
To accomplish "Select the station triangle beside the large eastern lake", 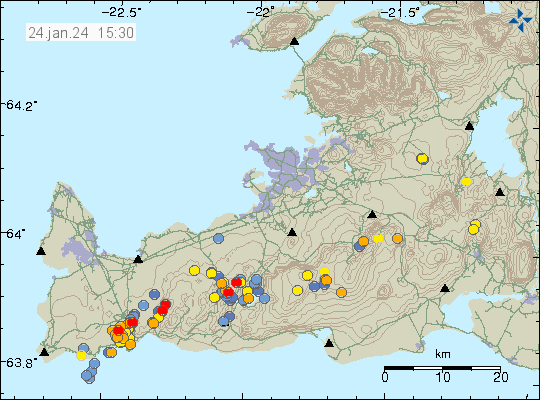I will click(469, 126).
